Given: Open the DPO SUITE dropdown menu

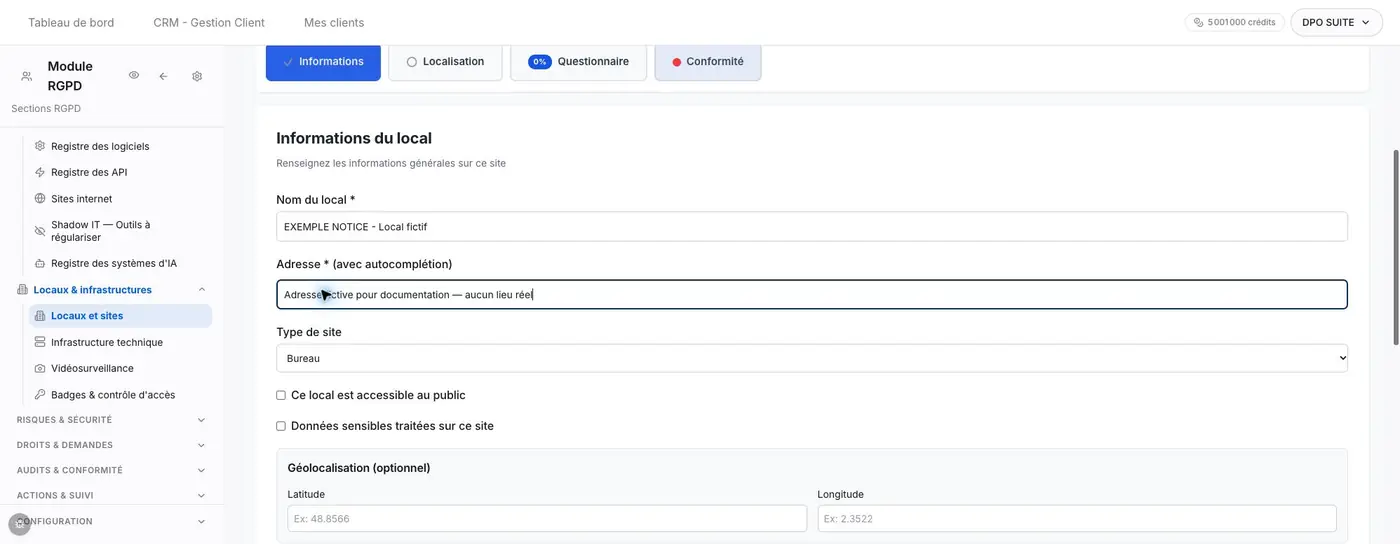Looking at the screenshot, I should click(x=1336, y=22).
